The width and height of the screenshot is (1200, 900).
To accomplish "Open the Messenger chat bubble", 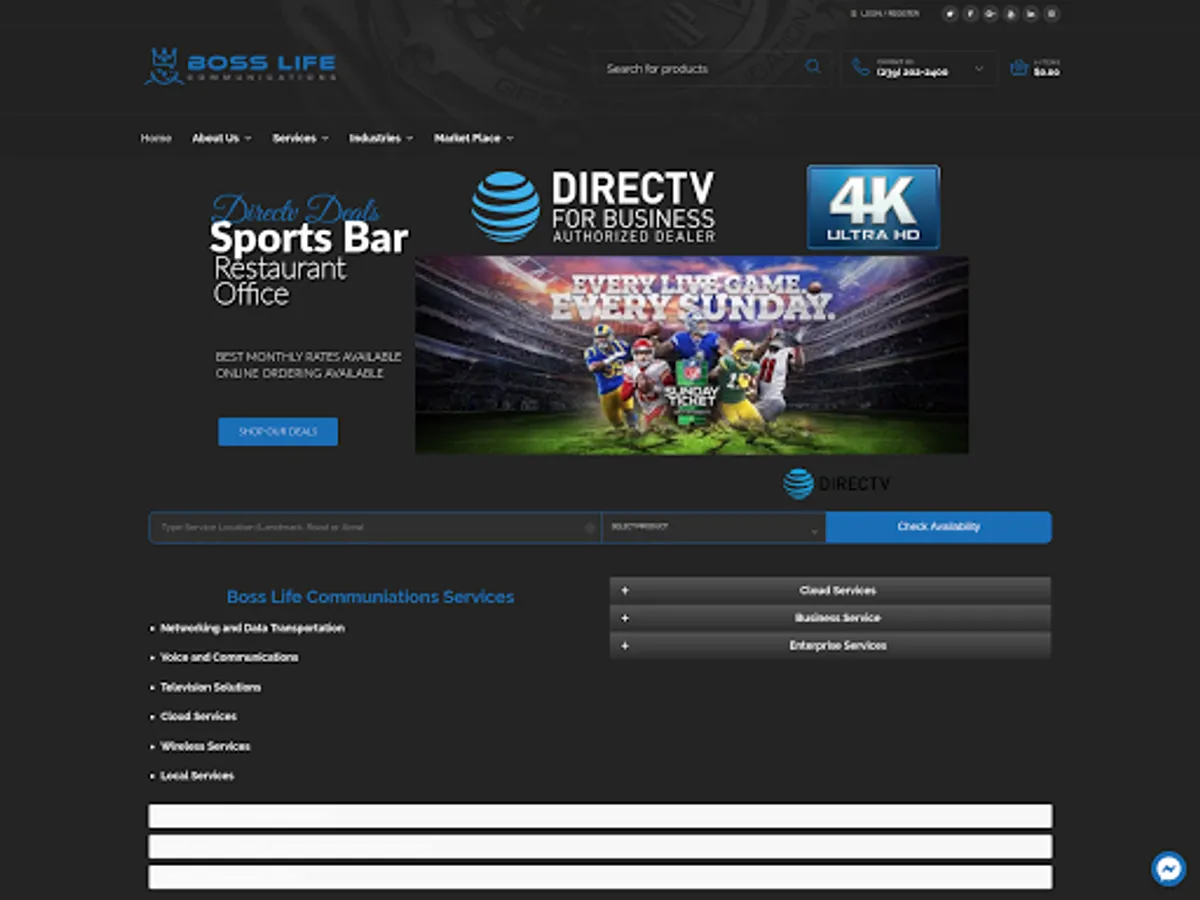I will [x=1168, y=868].
